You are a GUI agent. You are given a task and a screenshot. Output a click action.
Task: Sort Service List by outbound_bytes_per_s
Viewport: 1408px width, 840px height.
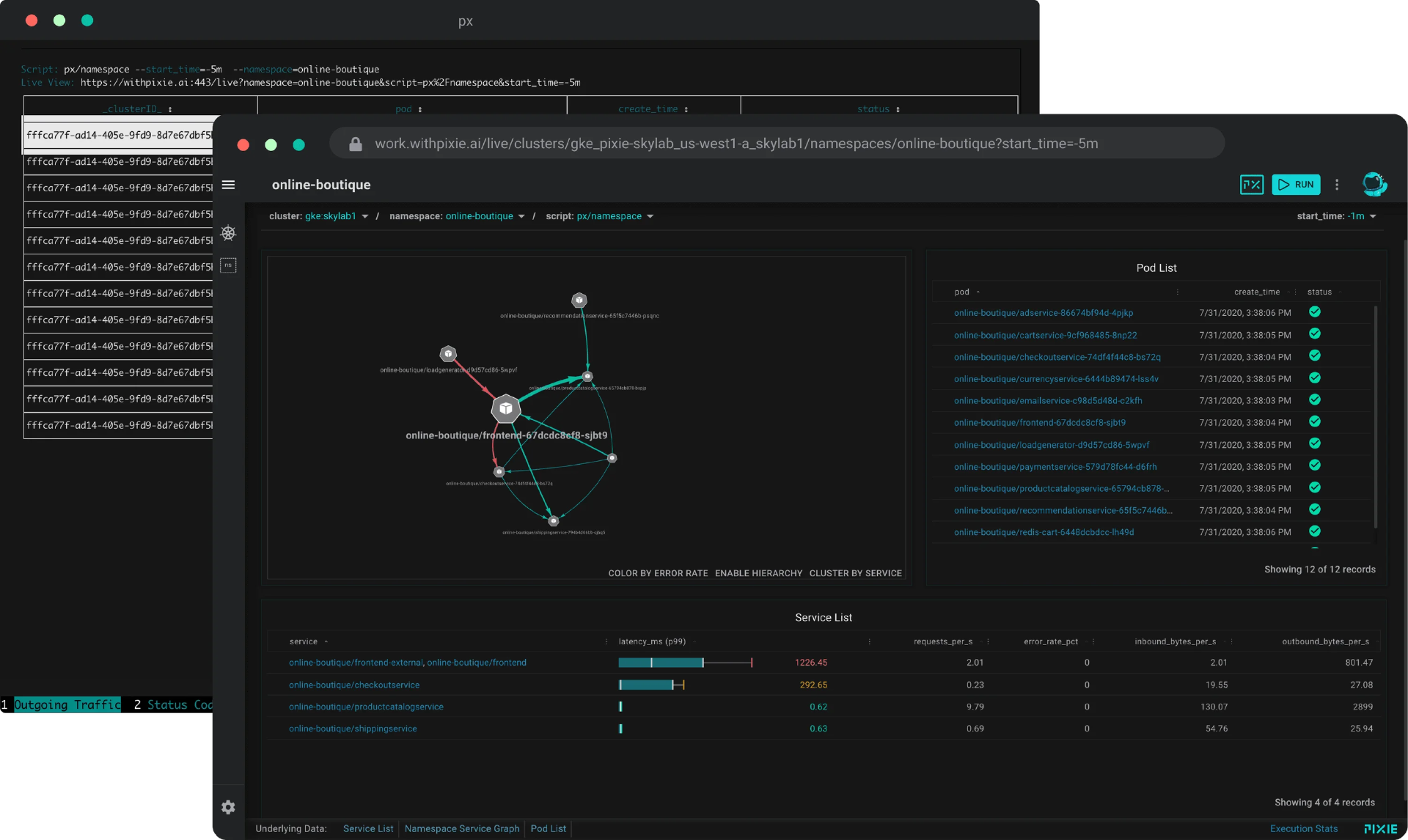[1325, 641]
